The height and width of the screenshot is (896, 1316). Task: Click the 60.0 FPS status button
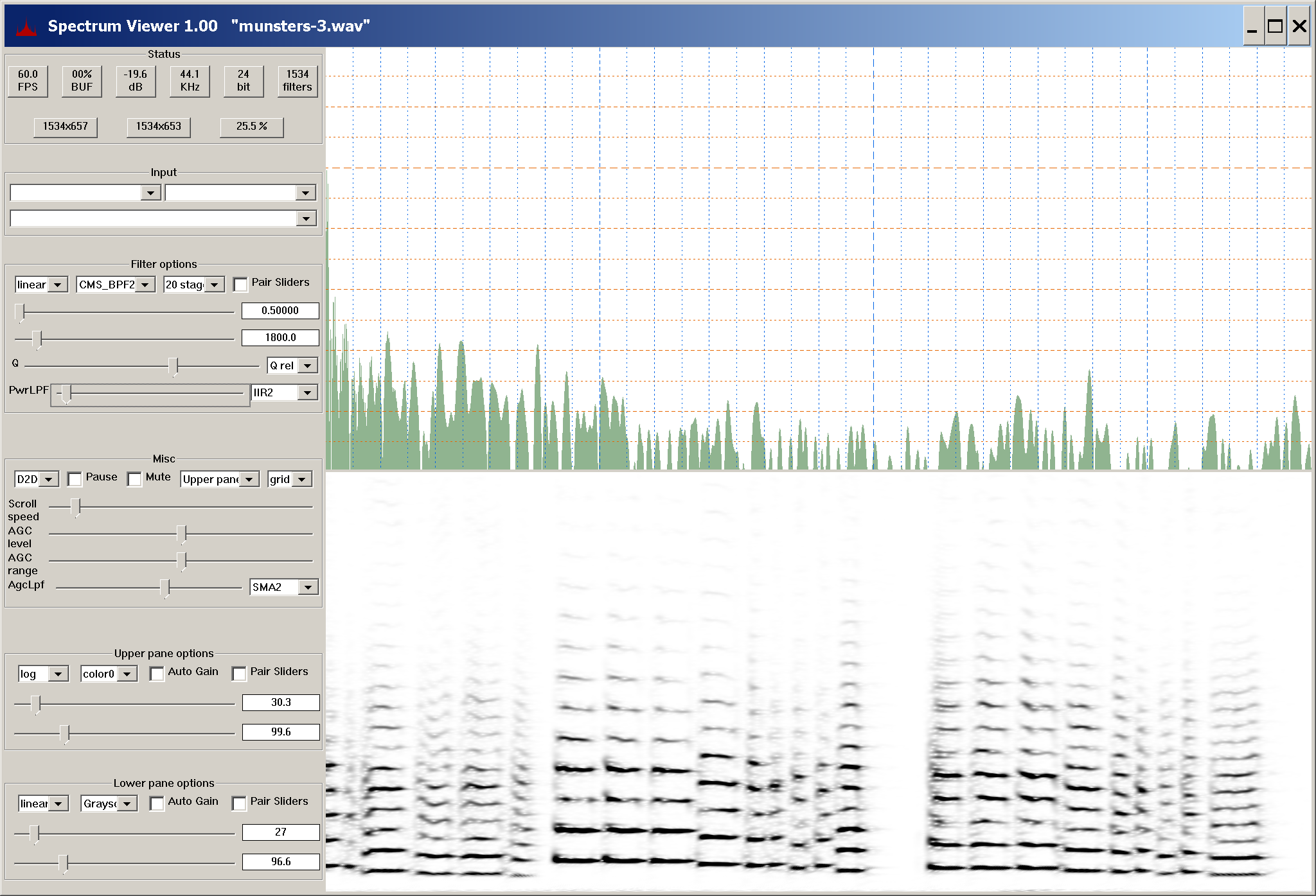[x=28, y=81]
